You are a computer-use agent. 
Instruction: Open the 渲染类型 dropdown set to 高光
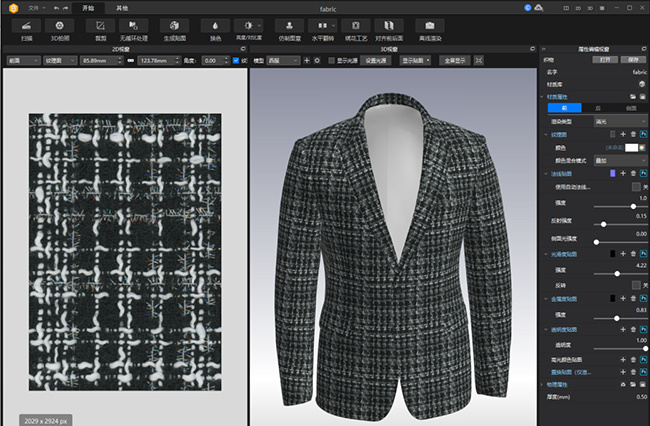click(620, 120)
